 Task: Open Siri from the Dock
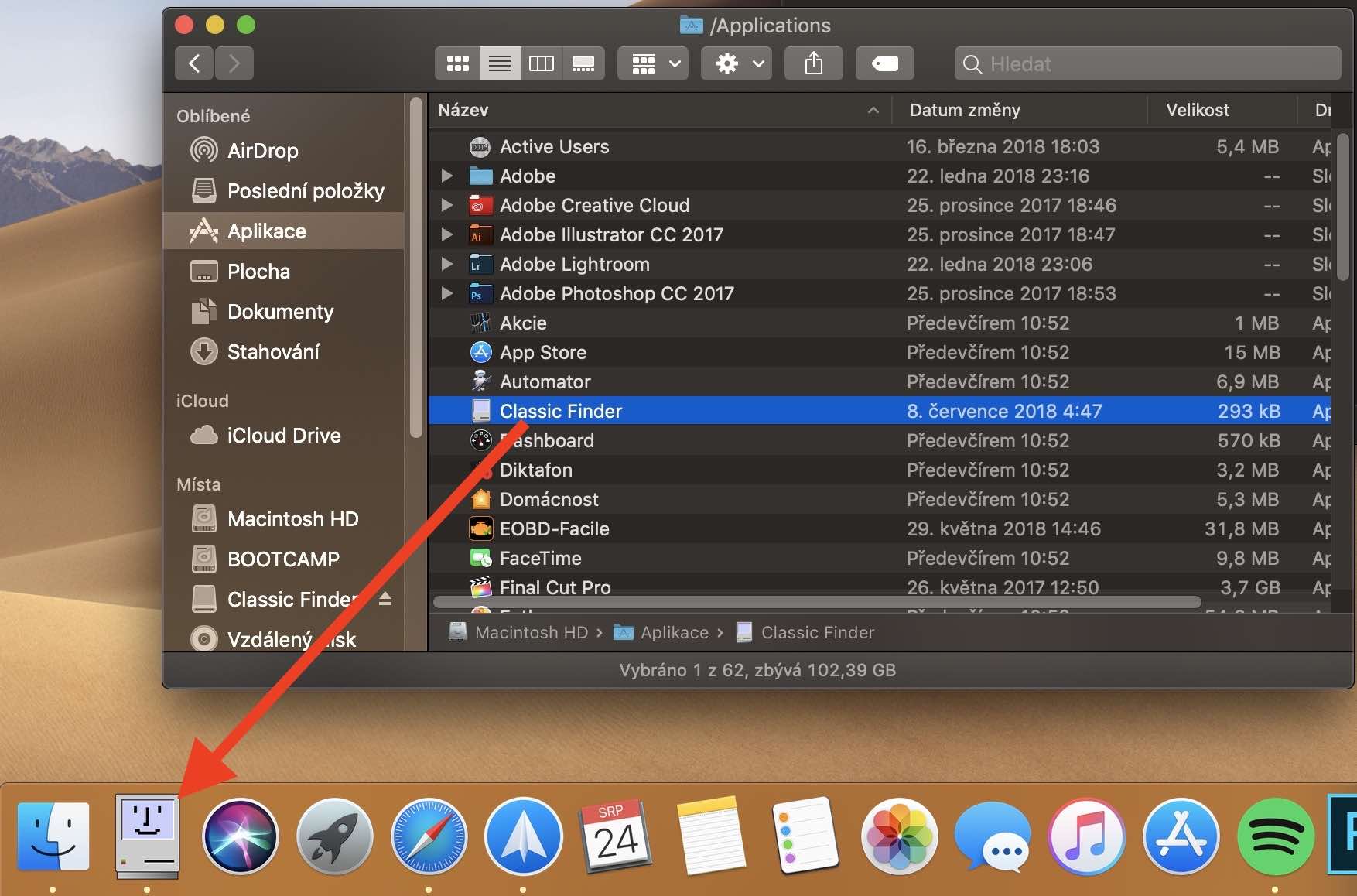(241, 837)
